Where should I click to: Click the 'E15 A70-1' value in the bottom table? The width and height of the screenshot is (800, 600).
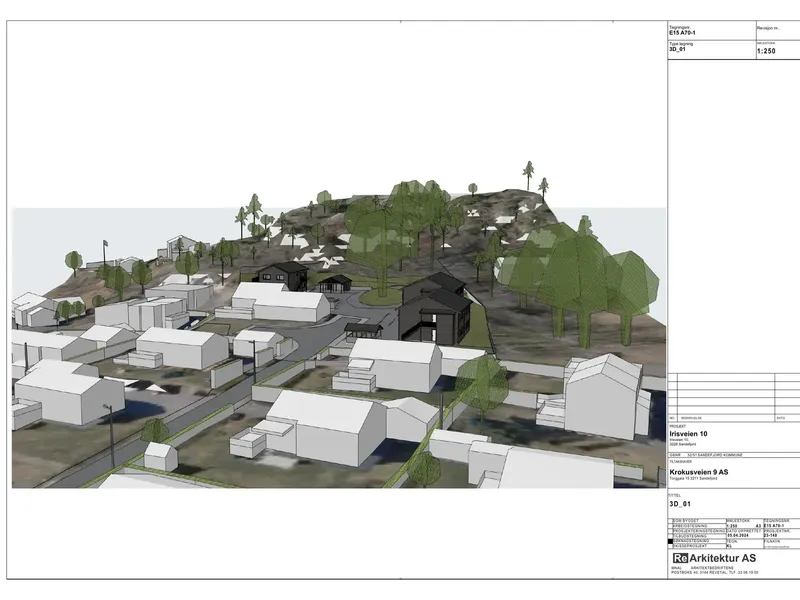[773, 526]
